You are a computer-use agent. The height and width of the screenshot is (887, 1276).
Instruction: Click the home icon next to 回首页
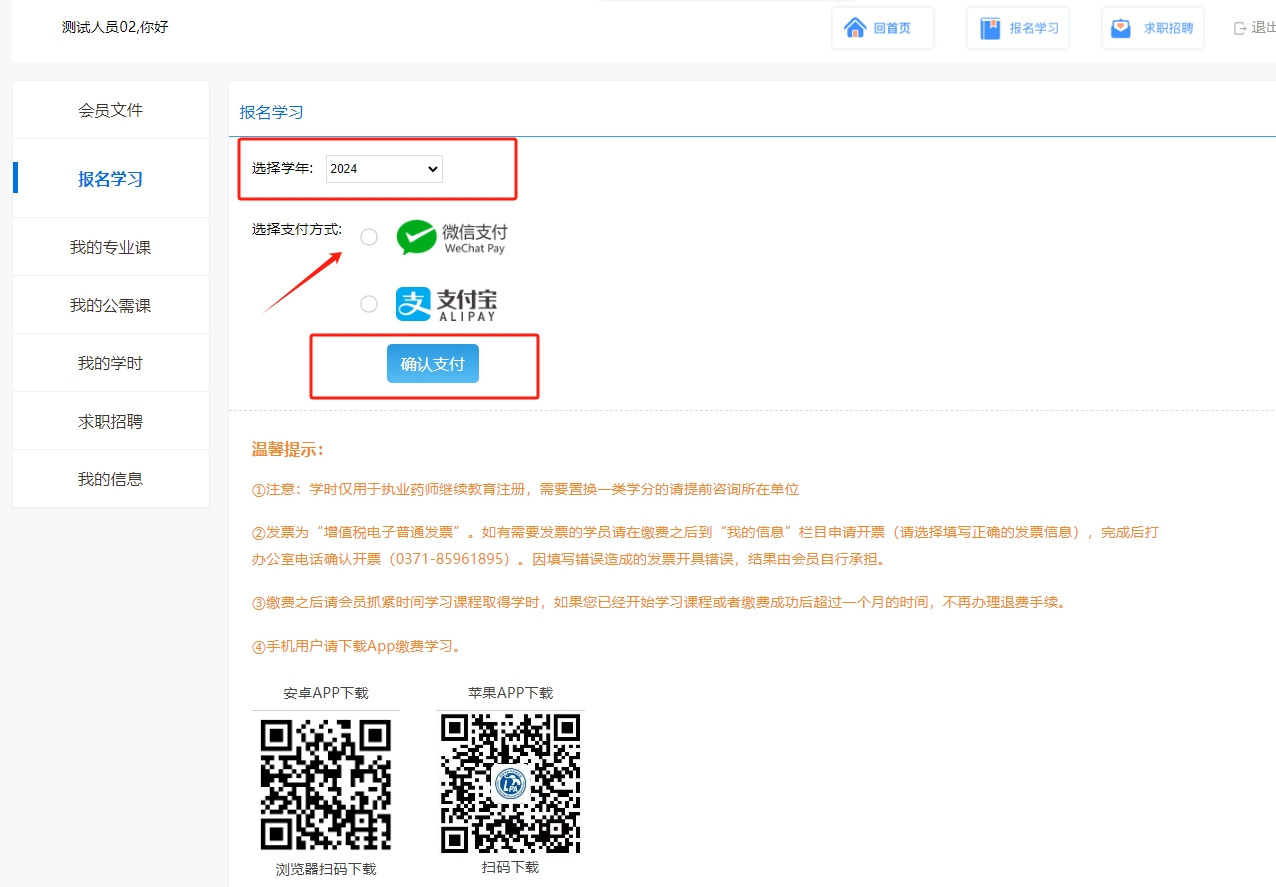pyautogui.click(x=854, y=28)
